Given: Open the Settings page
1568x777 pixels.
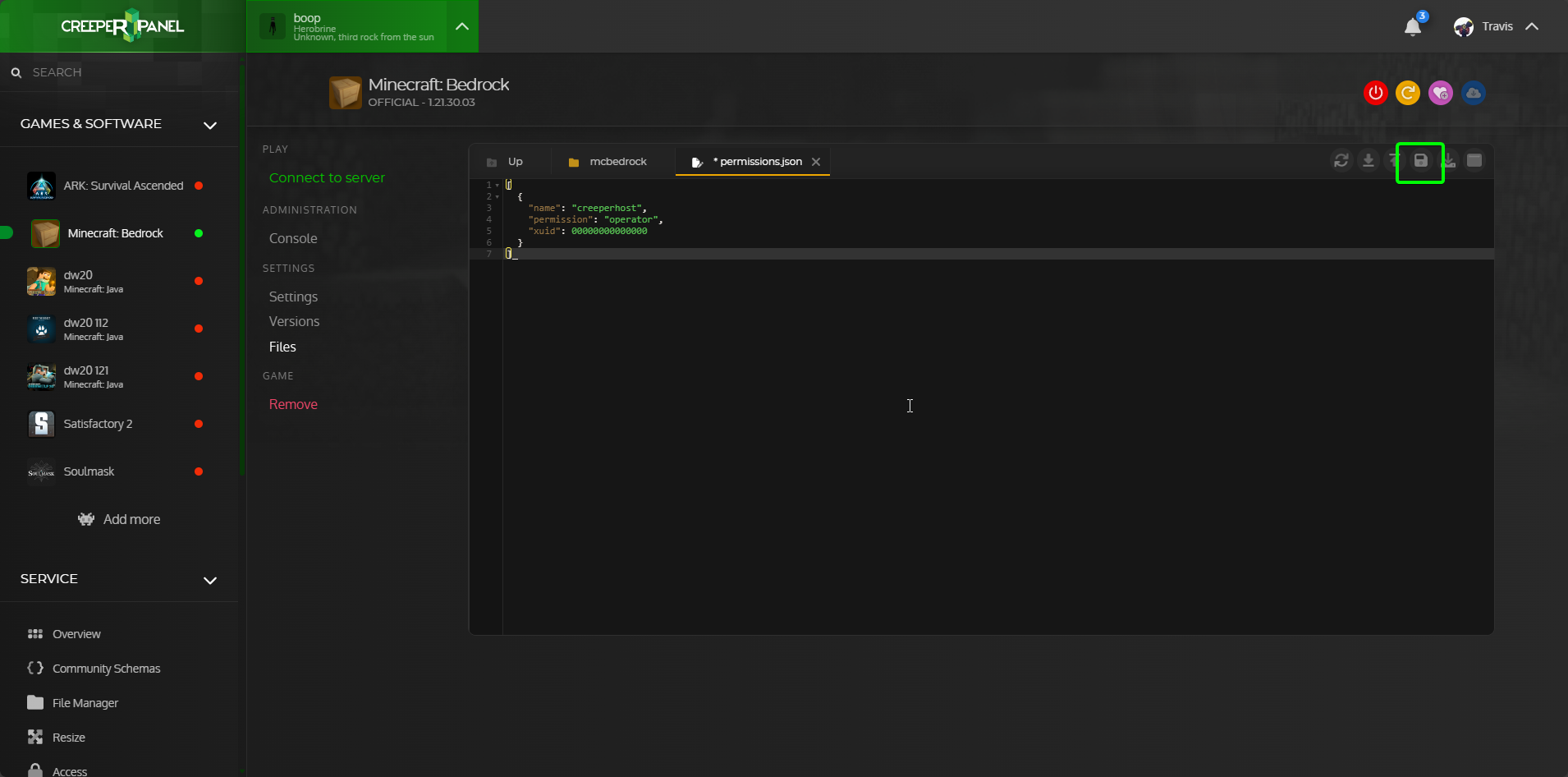Looking at the screenshot, I should click(293, 297).
